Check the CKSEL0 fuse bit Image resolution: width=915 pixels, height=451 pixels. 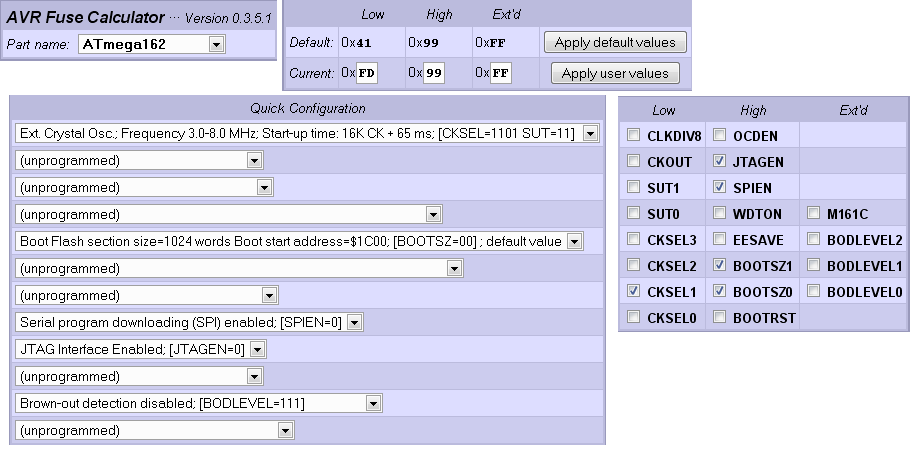coord(633,317)
